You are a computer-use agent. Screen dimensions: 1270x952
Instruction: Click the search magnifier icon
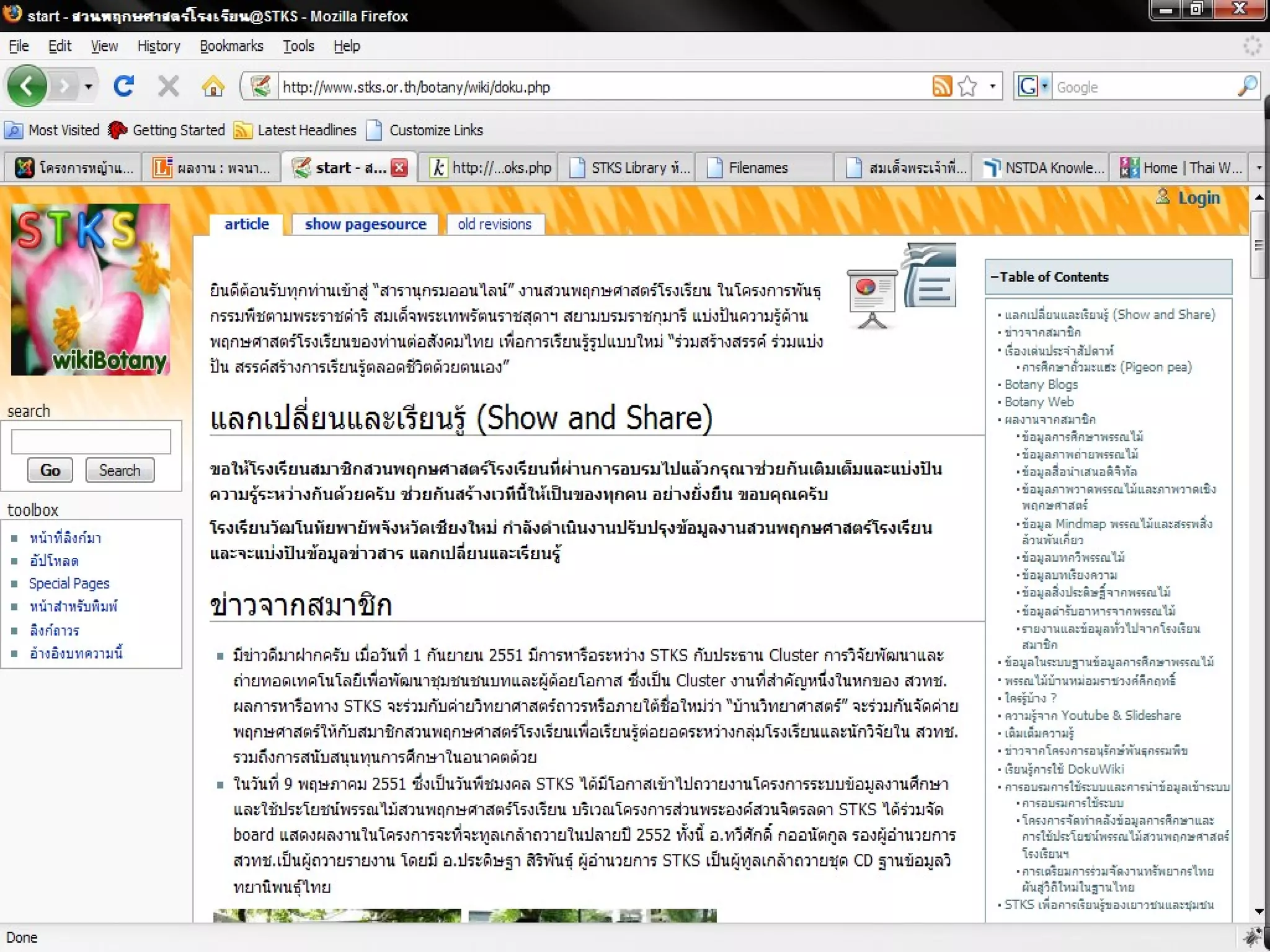[x=1247, y=86]
